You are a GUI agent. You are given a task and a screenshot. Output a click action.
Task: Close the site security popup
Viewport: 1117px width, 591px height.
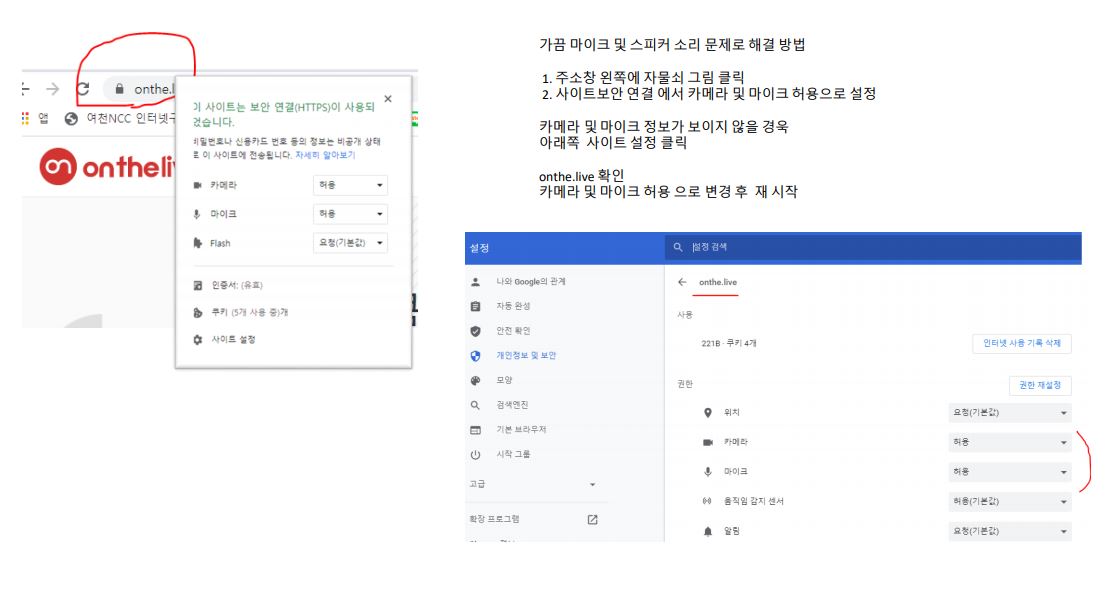pyautogui.click(x=388, y=99)
